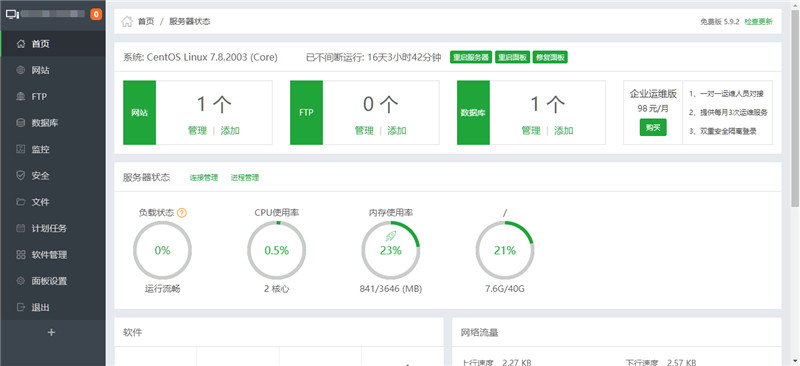The width and height of the screenshot is (800, 366).
Task: Click the 内存使用率 23% gauge
Action: click(x=391, y=250)
